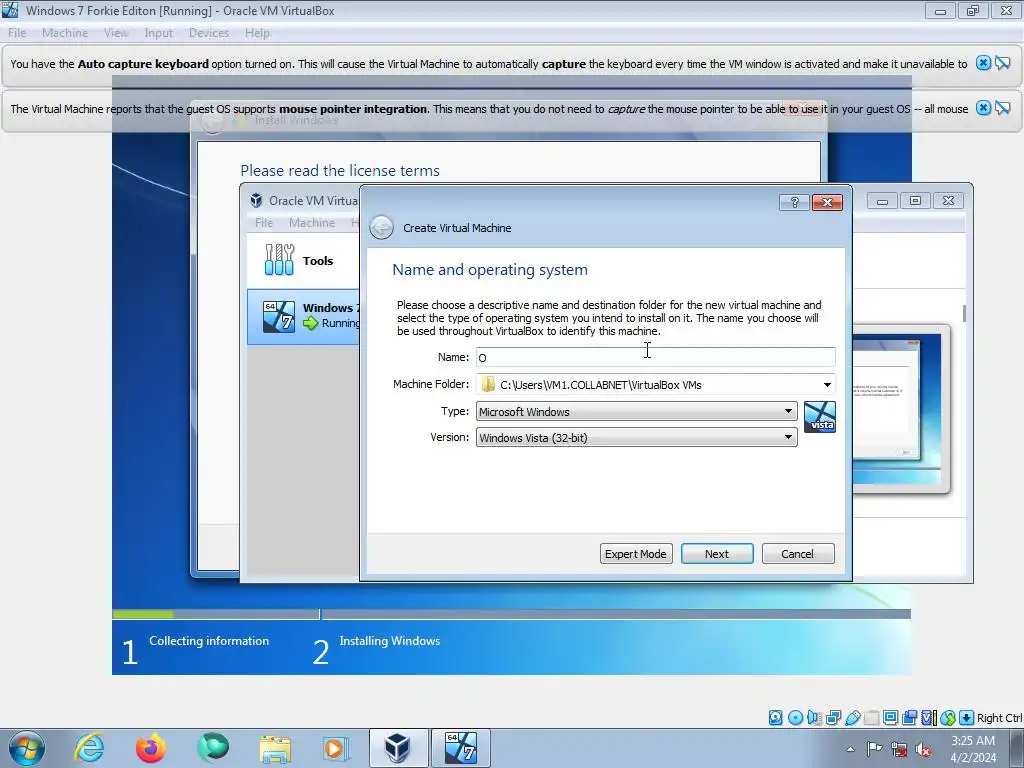Open the green browser icon on taskbar
Image resolution: width=1024 pixels, height=768 pixels.
click(213, 748)
